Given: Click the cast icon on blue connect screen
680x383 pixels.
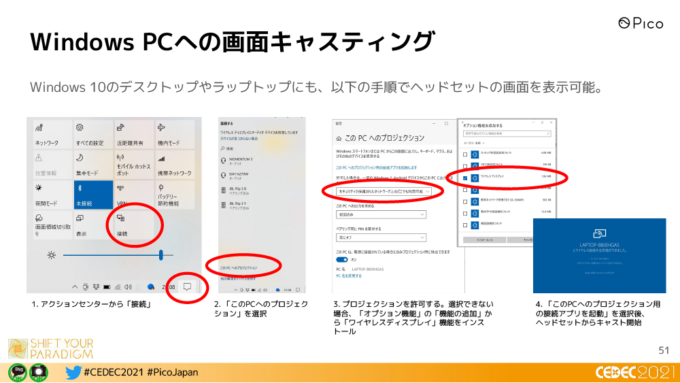Looking at the screenshot, I should 599,233.
